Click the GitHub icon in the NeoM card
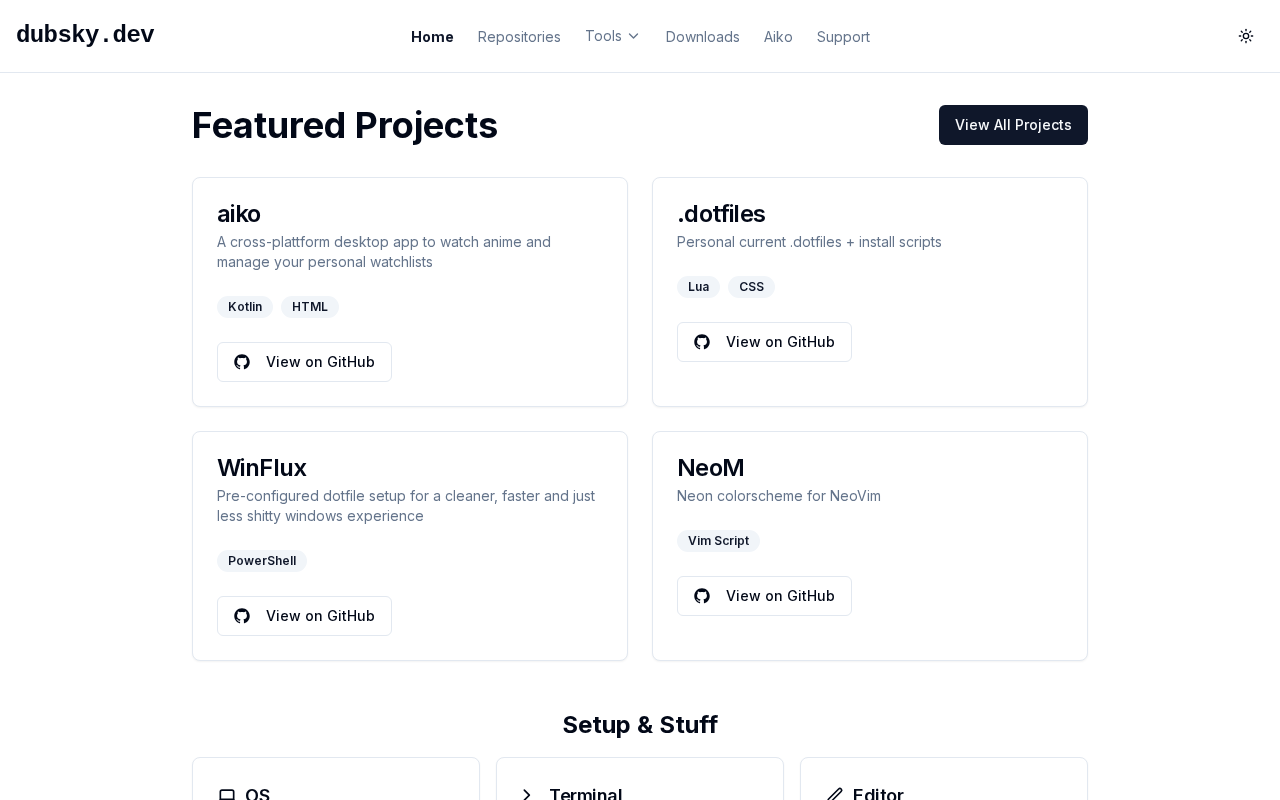The width and height of the screenshot is (1280, 800). point(702,596)
